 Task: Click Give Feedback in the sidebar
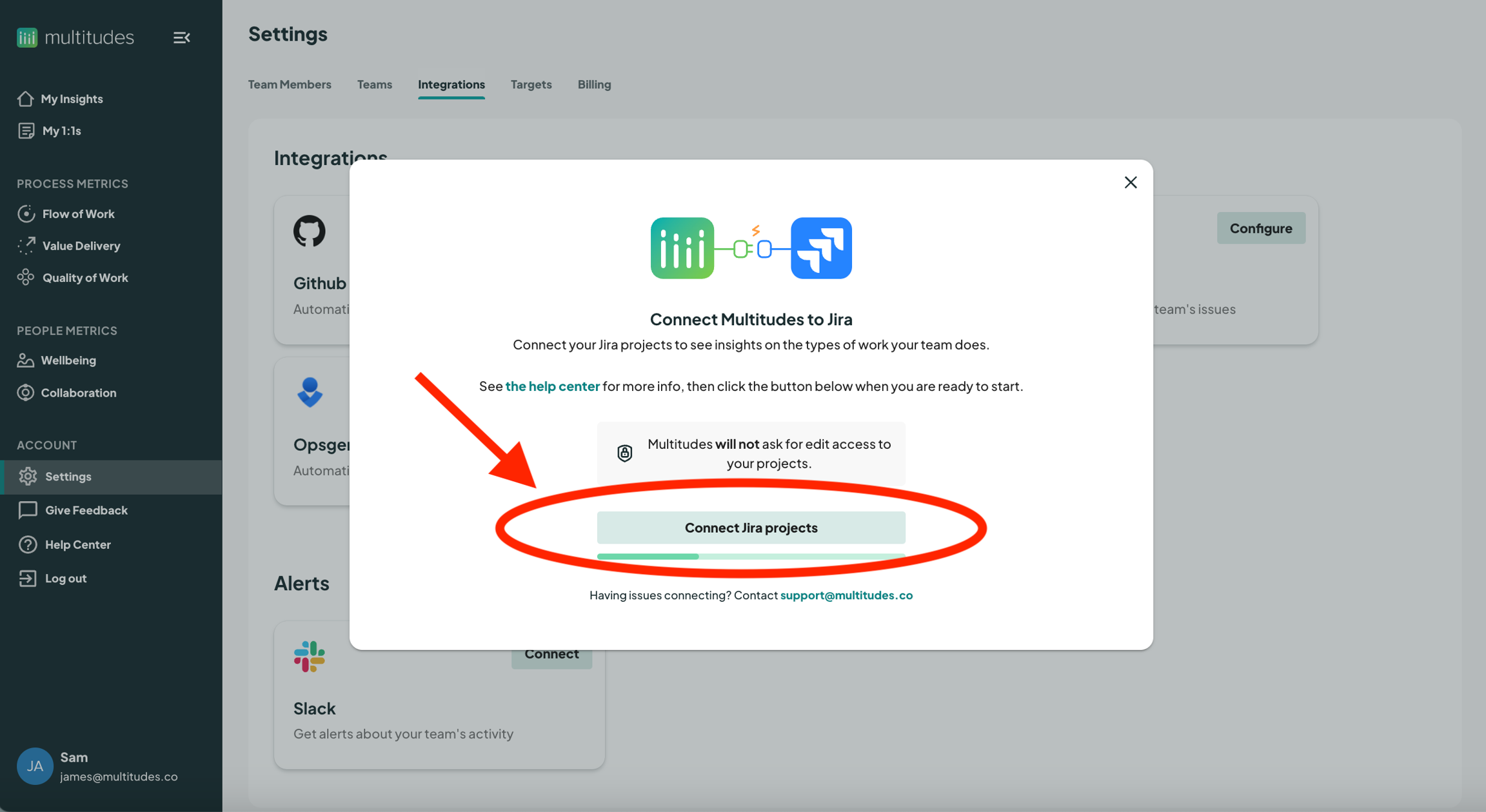[x=86, y=510]
